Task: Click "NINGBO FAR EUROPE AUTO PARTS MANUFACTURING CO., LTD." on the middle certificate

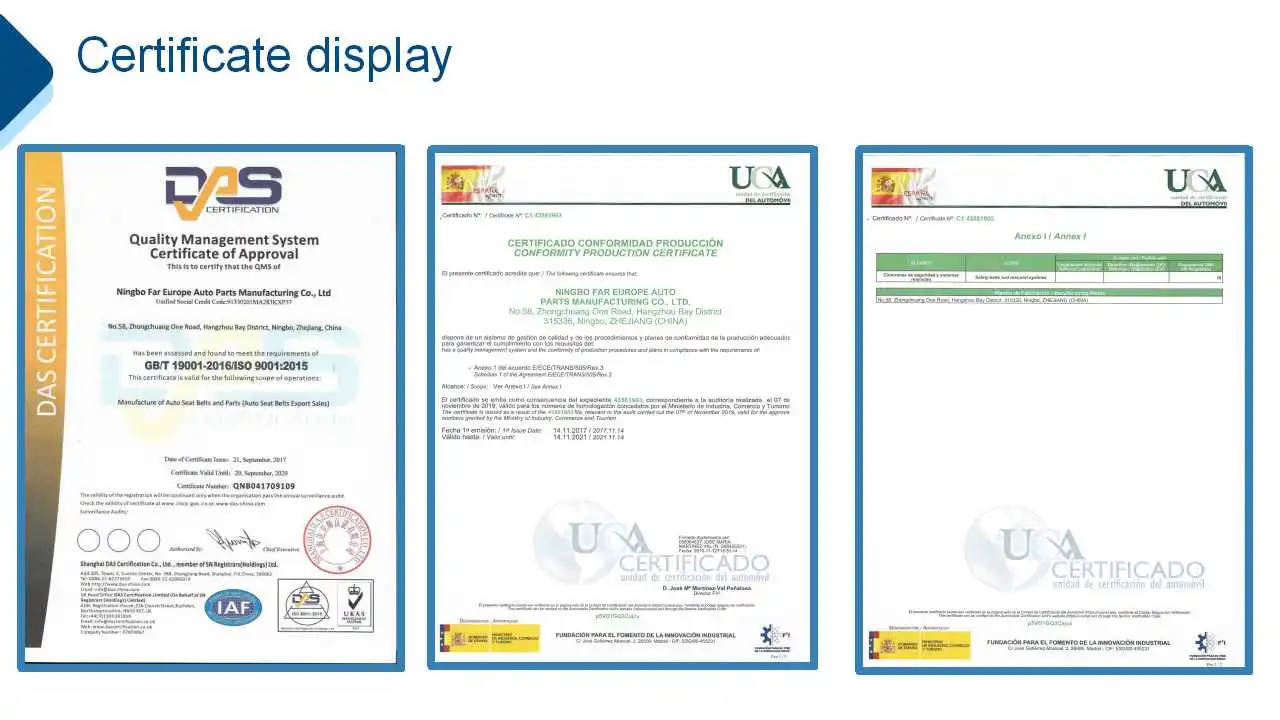Action: click(x=615, y=296)
